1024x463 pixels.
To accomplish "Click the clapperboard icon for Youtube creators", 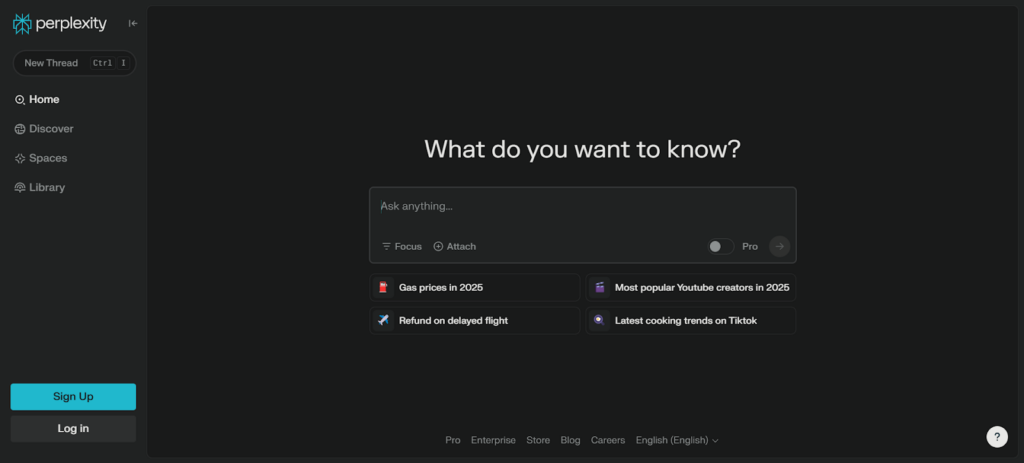I will tap(600, 287).
